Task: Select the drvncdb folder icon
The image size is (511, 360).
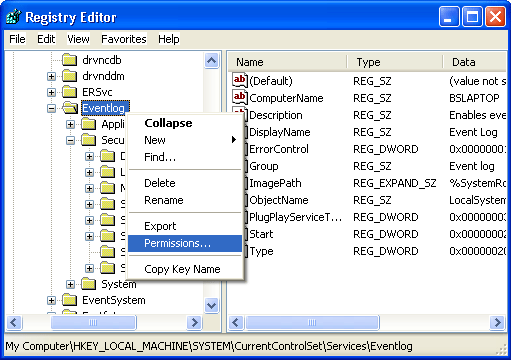Action: (70, 60)
